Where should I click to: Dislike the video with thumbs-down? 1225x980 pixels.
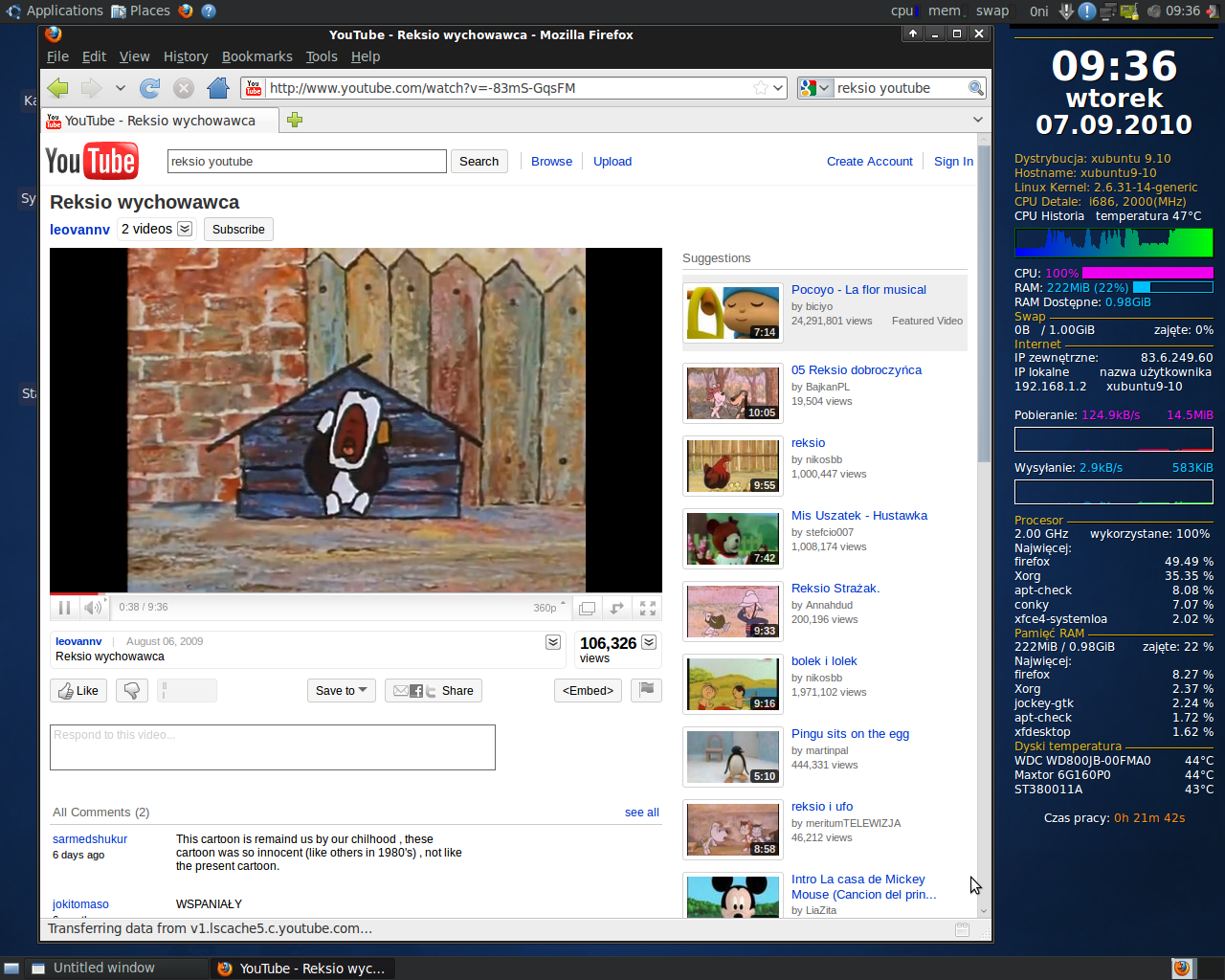click(132, 690)
